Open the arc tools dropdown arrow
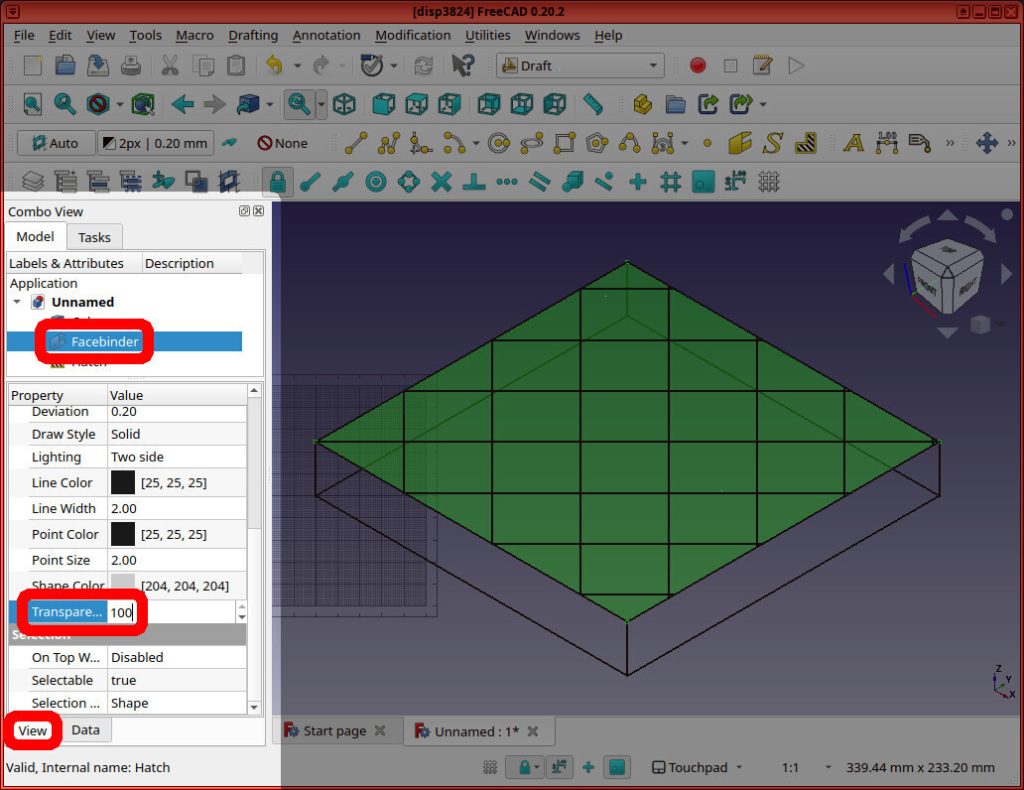 (x=475, y=143)
